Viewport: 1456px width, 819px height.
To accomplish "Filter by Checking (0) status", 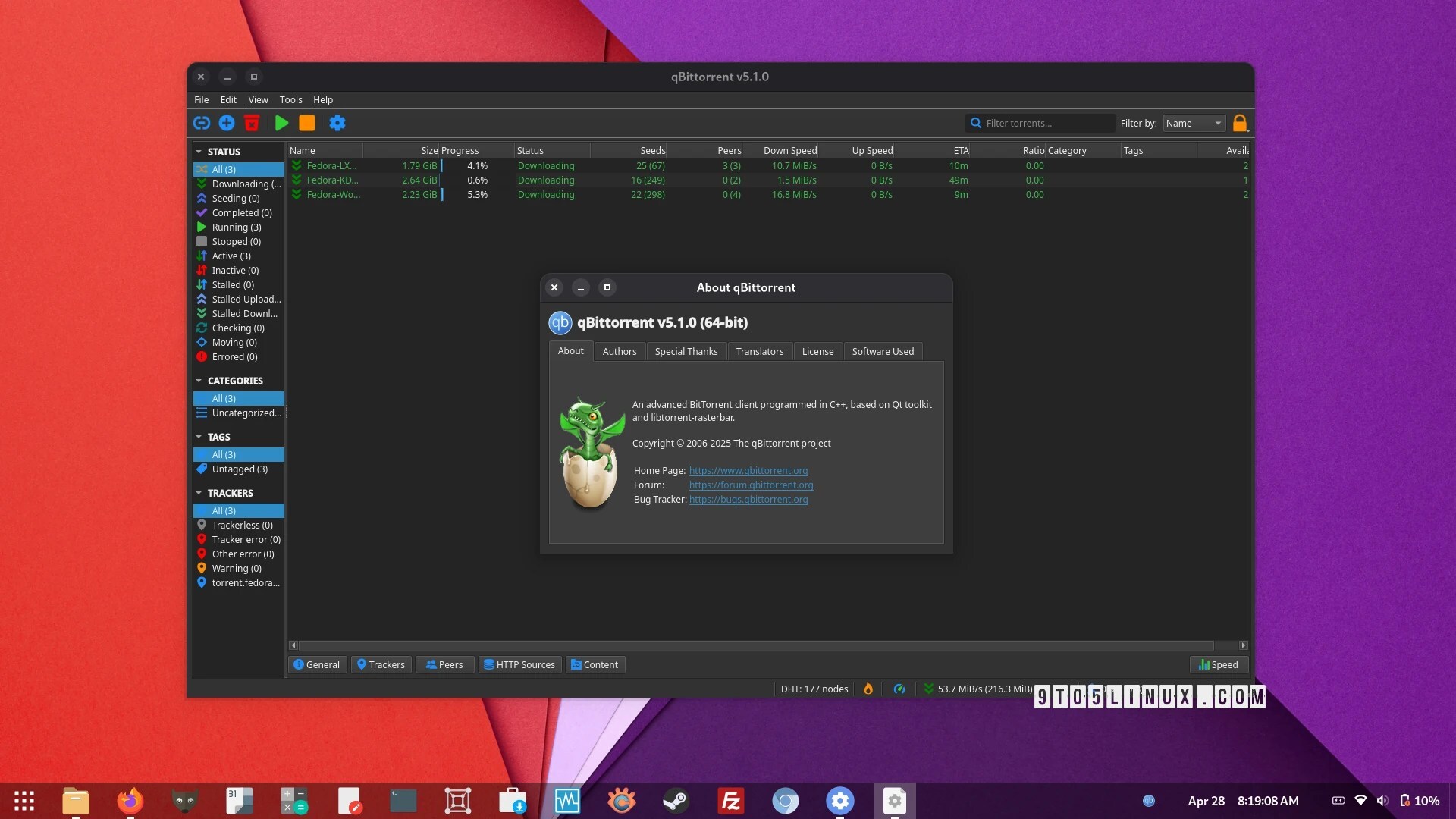I will click(239, 328).
